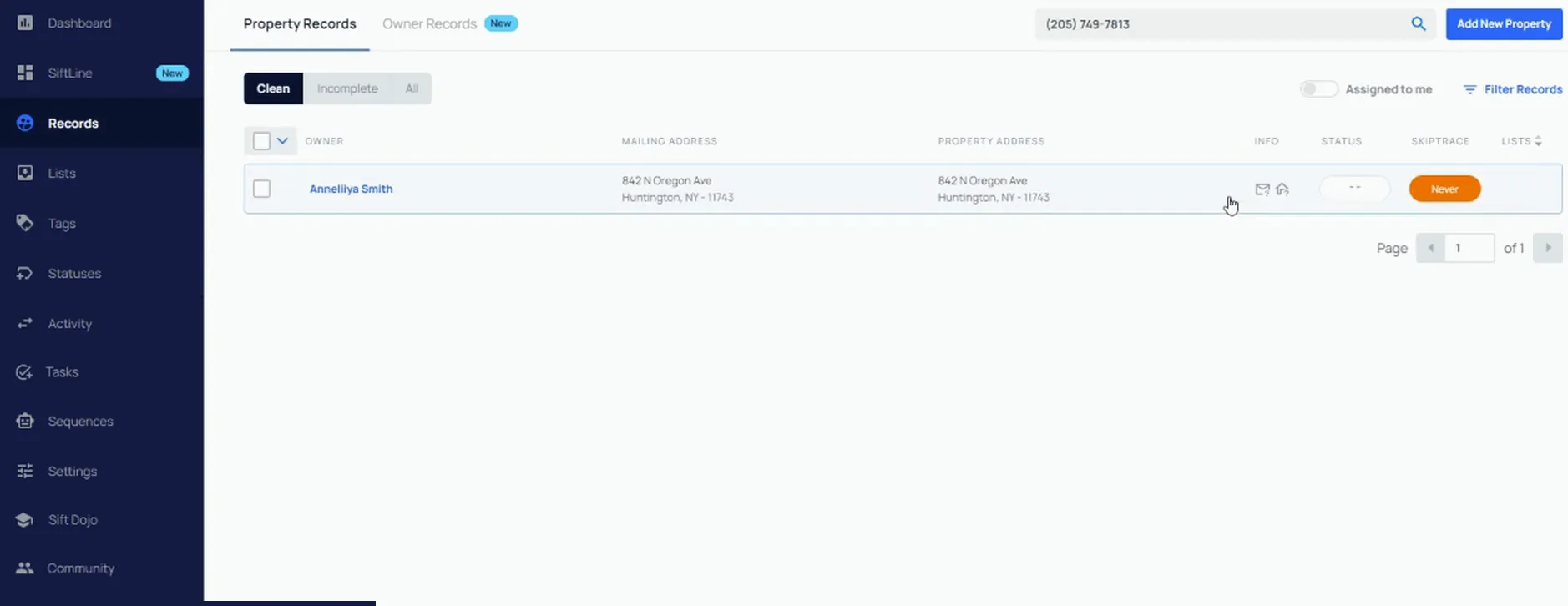The height and width of the screenshot is (606, 1568).
Task: Click the search magnifier icon
Action: 1419,23
